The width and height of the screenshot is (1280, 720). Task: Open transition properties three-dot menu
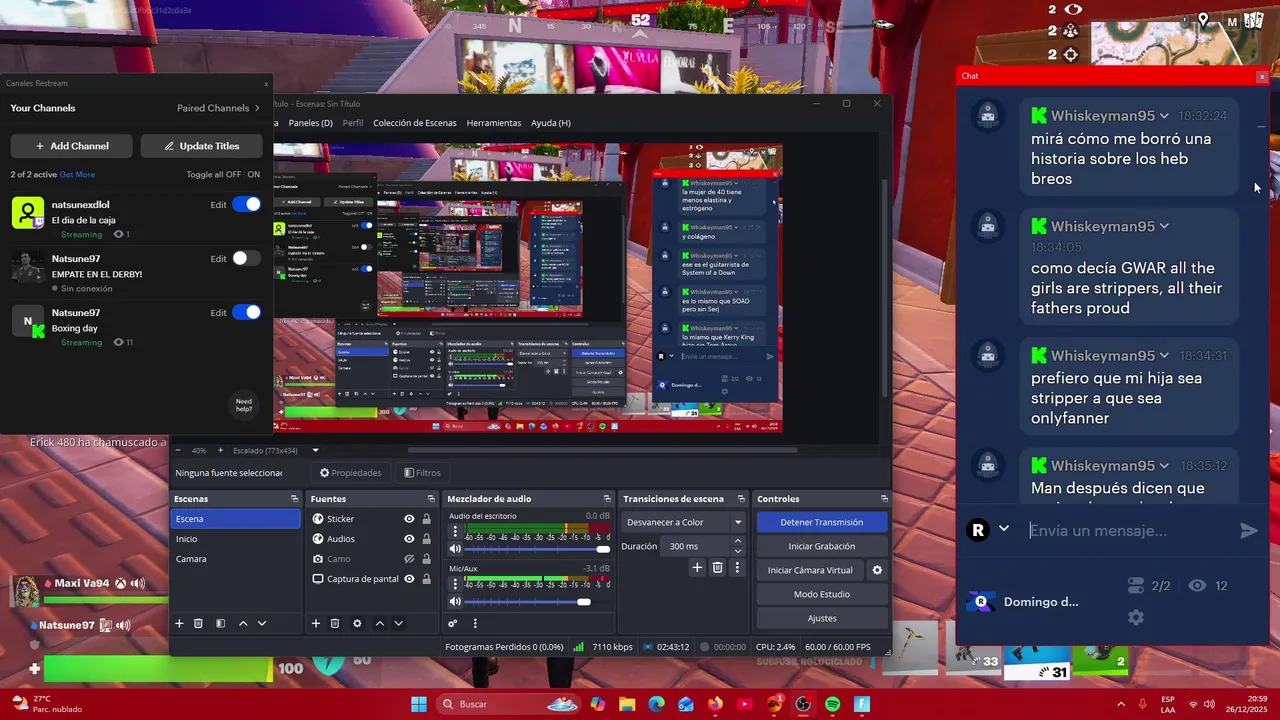point(737,567)
